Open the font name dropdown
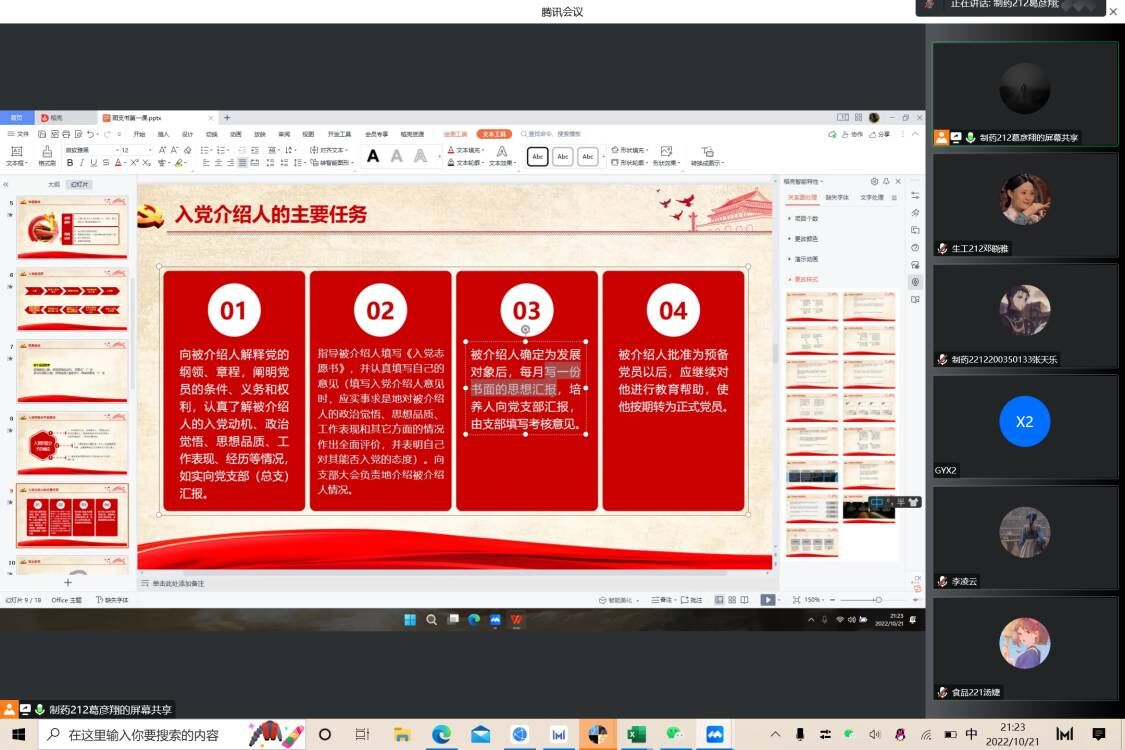This screenshot has height=750, width=1125. coord(91,150)
